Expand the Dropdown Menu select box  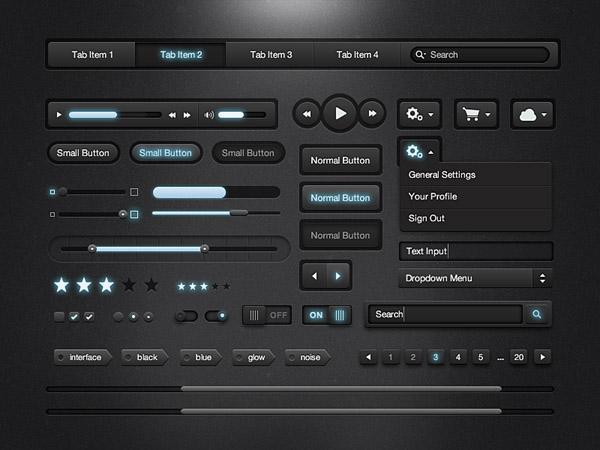(x=475, y=278)
